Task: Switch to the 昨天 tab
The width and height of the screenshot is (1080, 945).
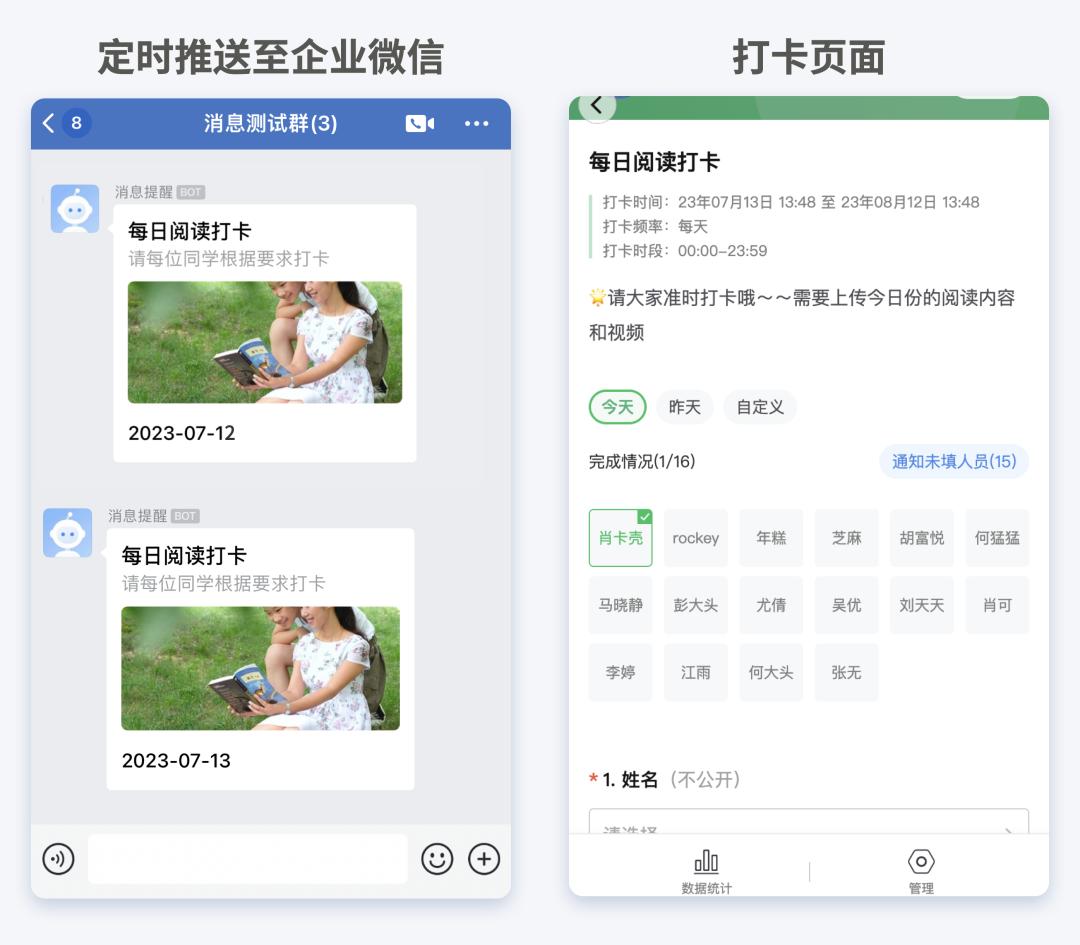Action: [x=684, y=407]
